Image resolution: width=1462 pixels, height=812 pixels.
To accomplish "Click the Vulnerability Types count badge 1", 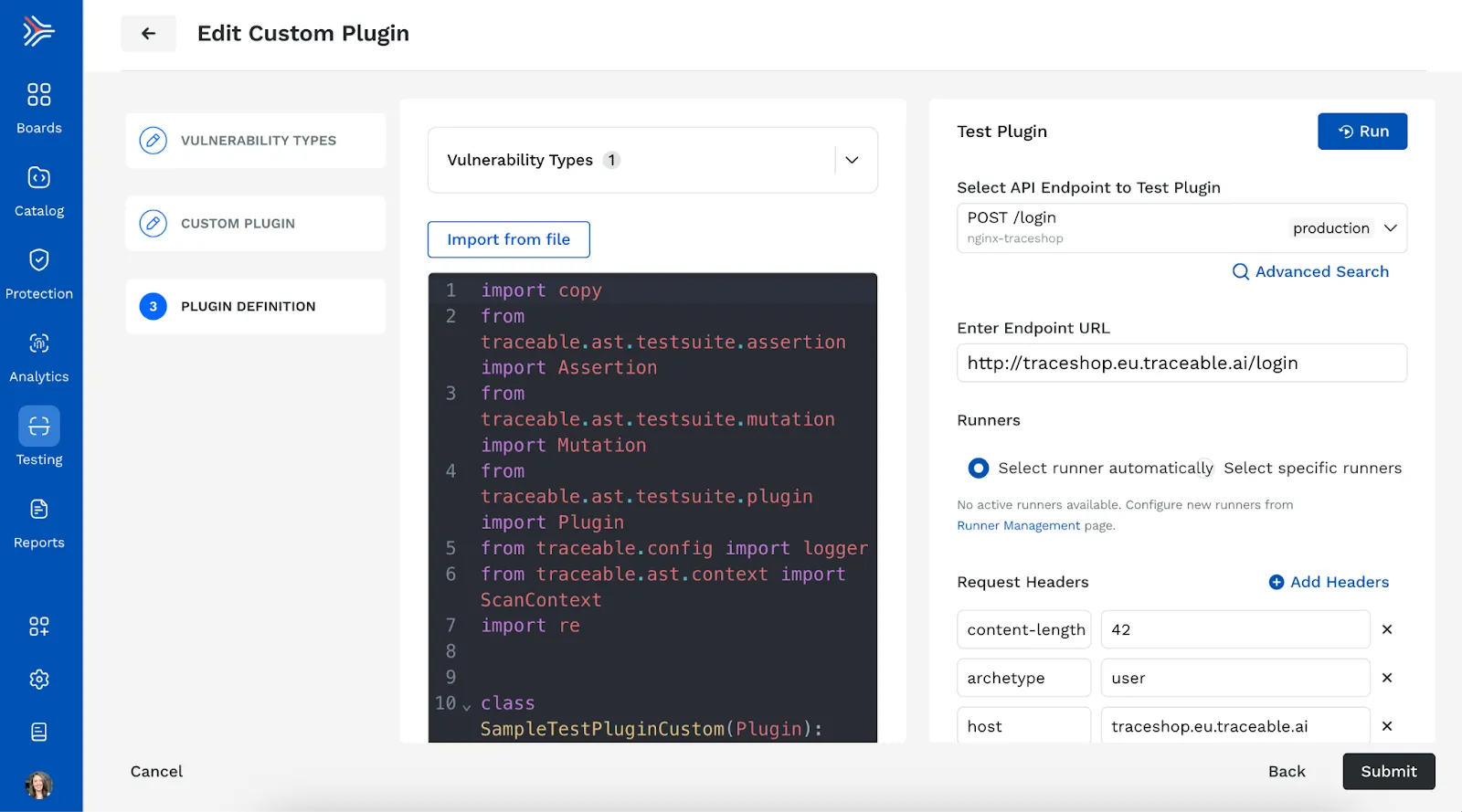I will (611, 160).
